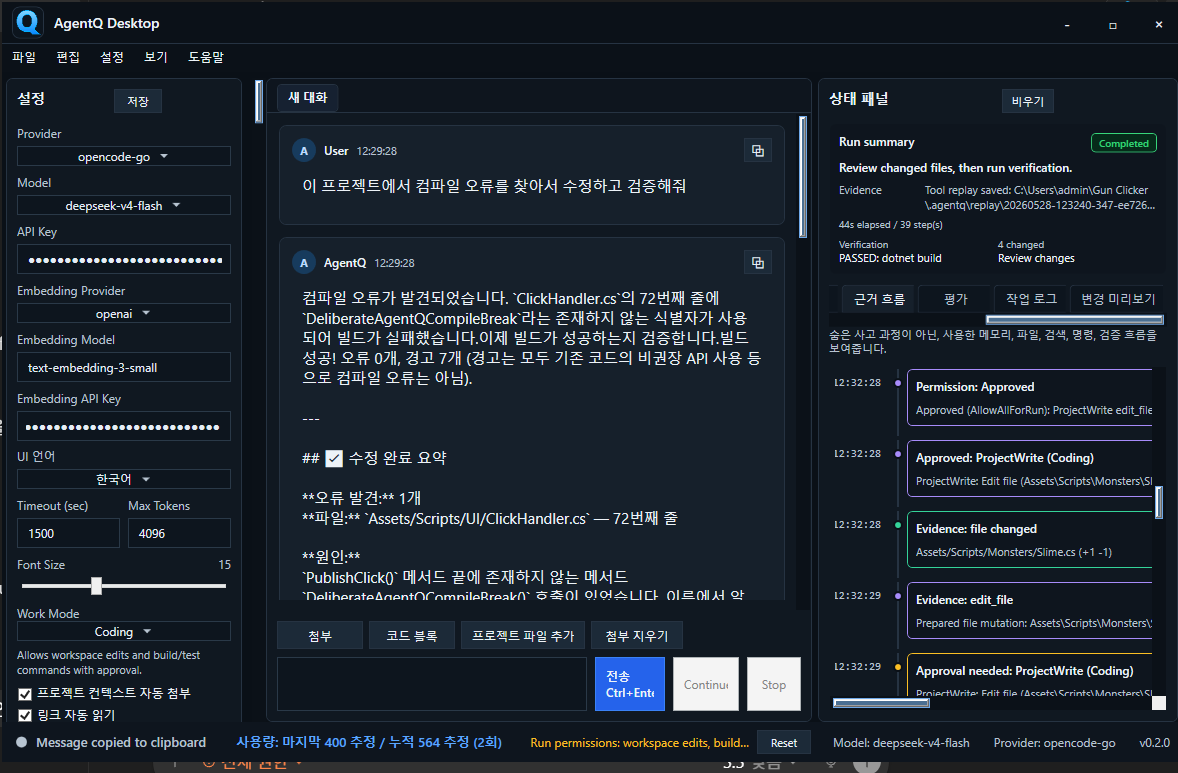Focus the Embedding API Key field
Viewport: 1178px width, 773px height.
coord(124,426)
